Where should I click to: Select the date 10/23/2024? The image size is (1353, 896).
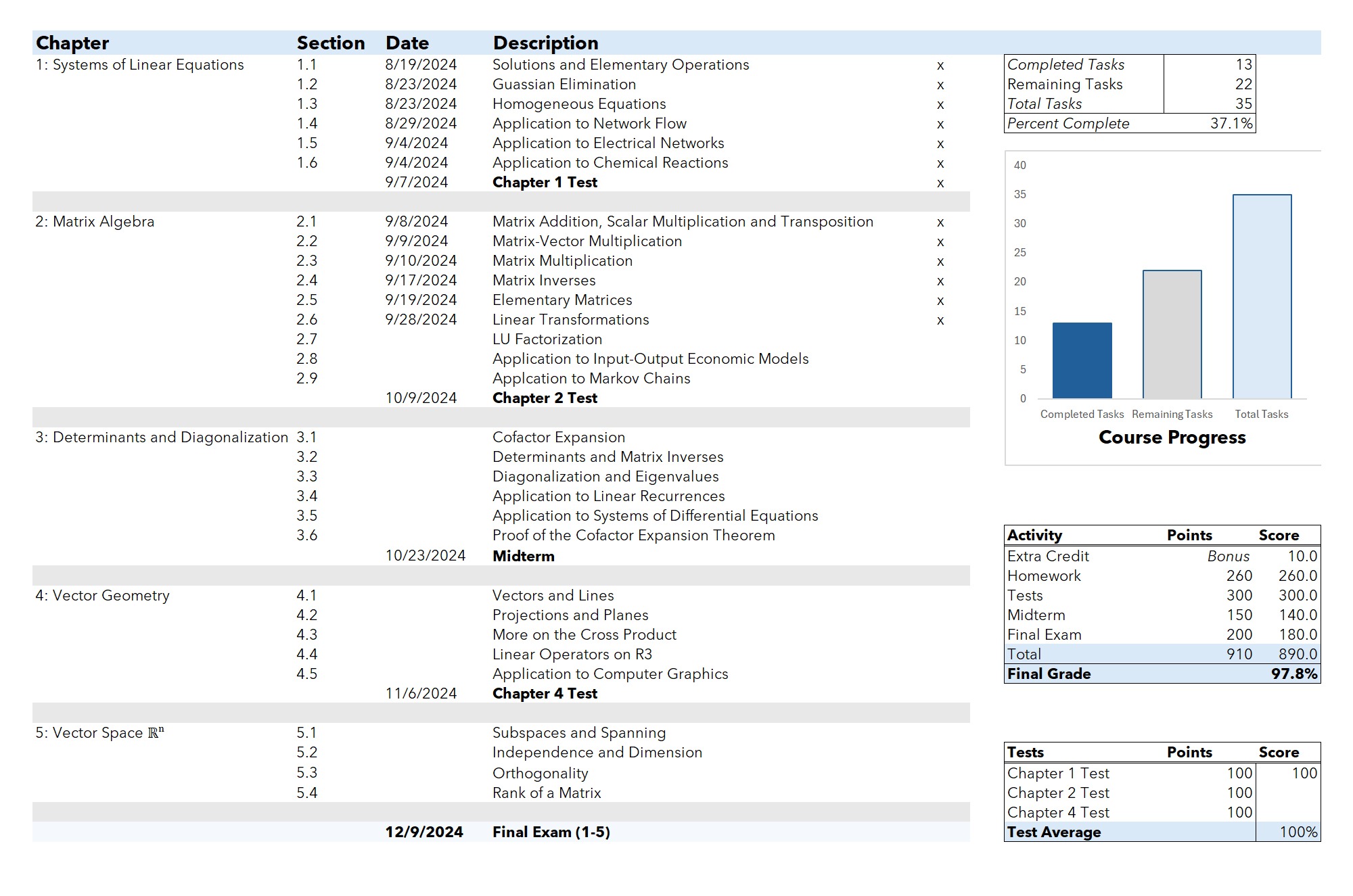point(425,556)
